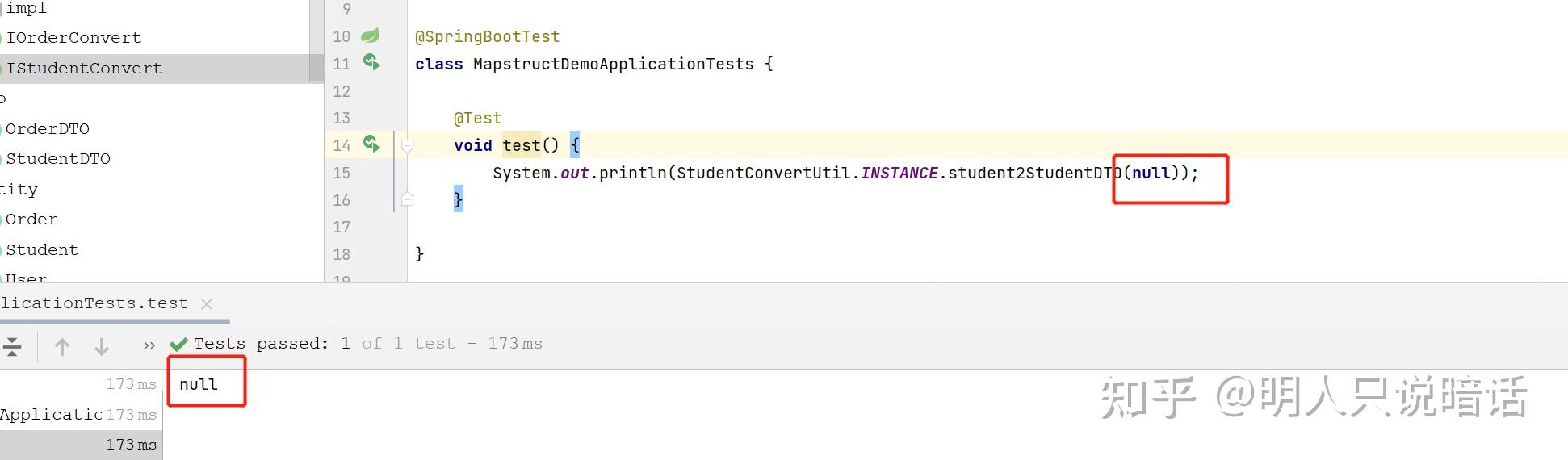Image resolution: width=1568 pixels, height=460 pixels.
Task: Close the ApplicationTests.test run tab
Action: pyautogui.click(x=207, y=304)
